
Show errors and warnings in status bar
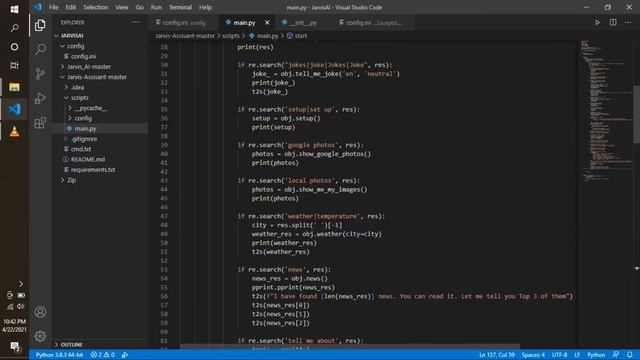(x=102, y=355)
